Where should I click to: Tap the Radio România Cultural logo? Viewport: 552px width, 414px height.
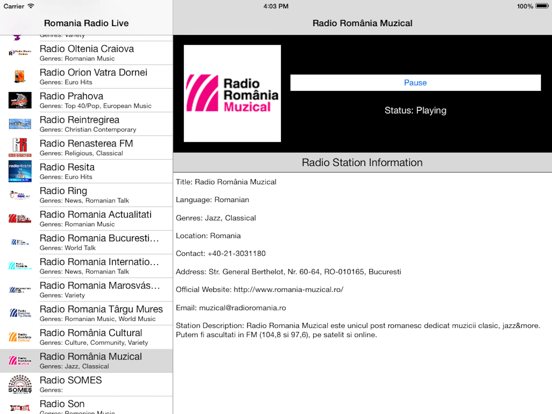click(20, 337)
